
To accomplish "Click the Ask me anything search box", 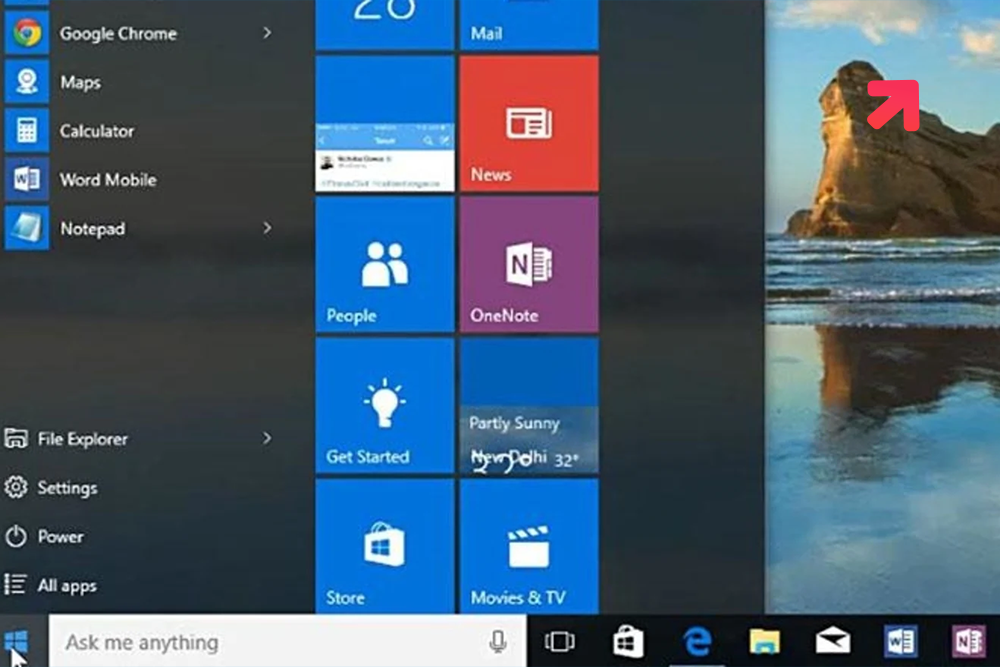I will [288, 641].
